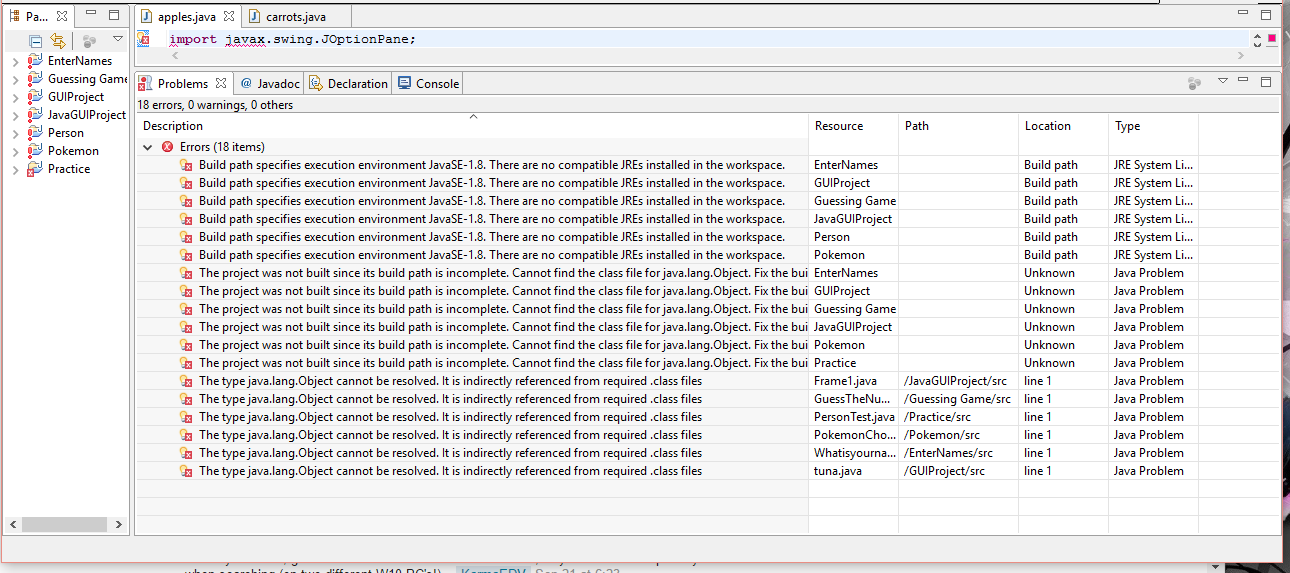Click Focus on Active Task in Problems view

click(x=1194, y=83)
